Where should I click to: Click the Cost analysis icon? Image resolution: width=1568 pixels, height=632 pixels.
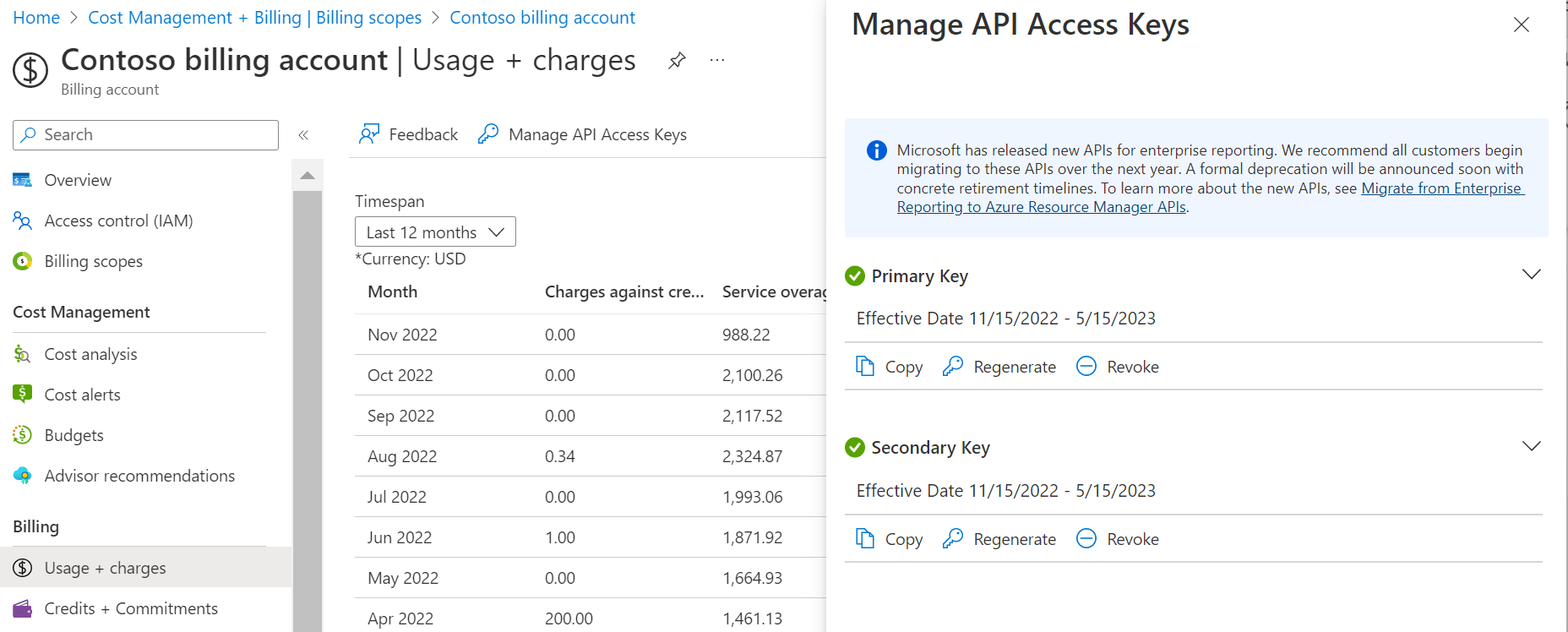pos(23,354)
